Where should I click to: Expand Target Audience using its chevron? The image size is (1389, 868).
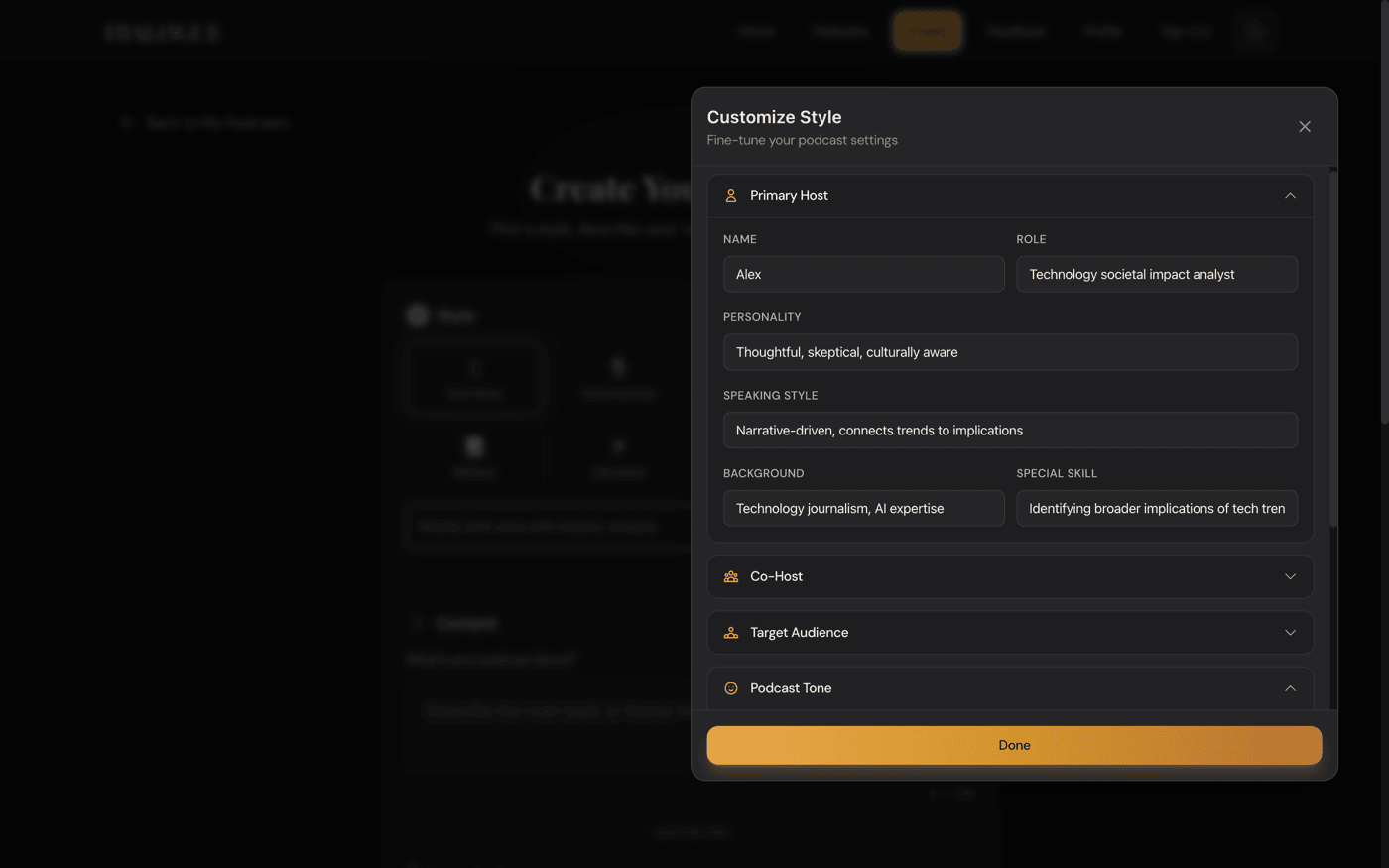coord(1290,633)
